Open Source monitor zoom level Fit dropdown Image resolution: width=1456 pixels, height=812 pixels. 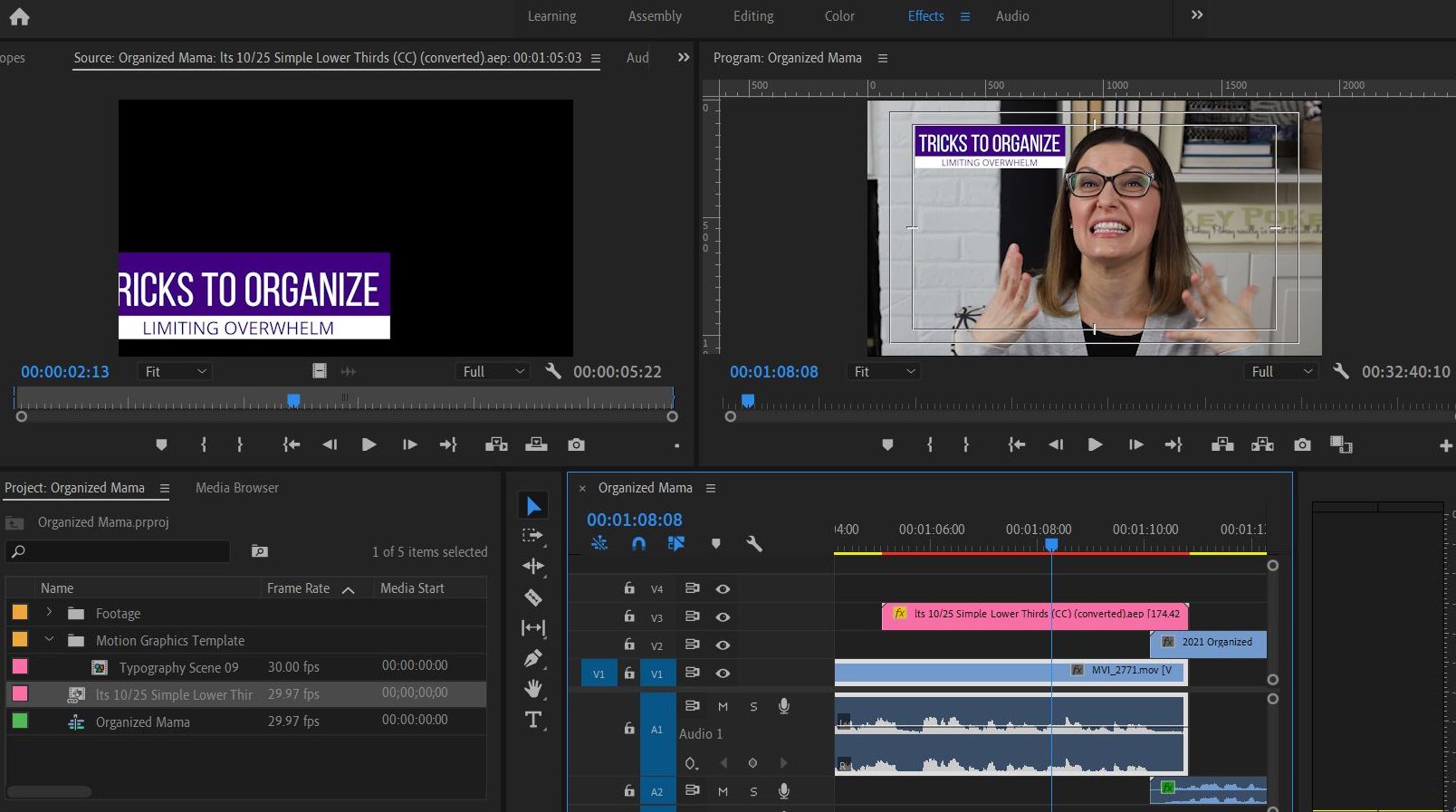(176, 371)
